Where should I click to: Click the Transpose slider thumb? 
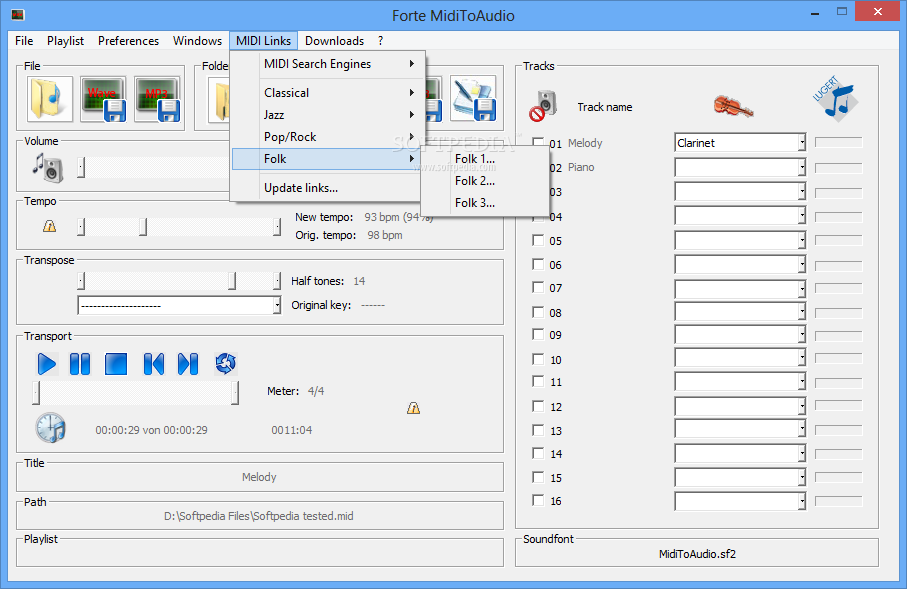232,281
